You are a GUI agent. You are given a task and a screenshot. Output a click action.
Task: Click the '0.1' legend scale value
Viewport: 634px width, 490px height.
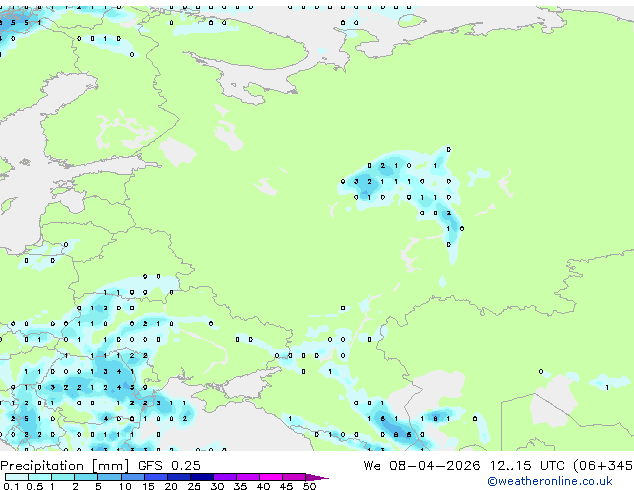tap(11, 486)
